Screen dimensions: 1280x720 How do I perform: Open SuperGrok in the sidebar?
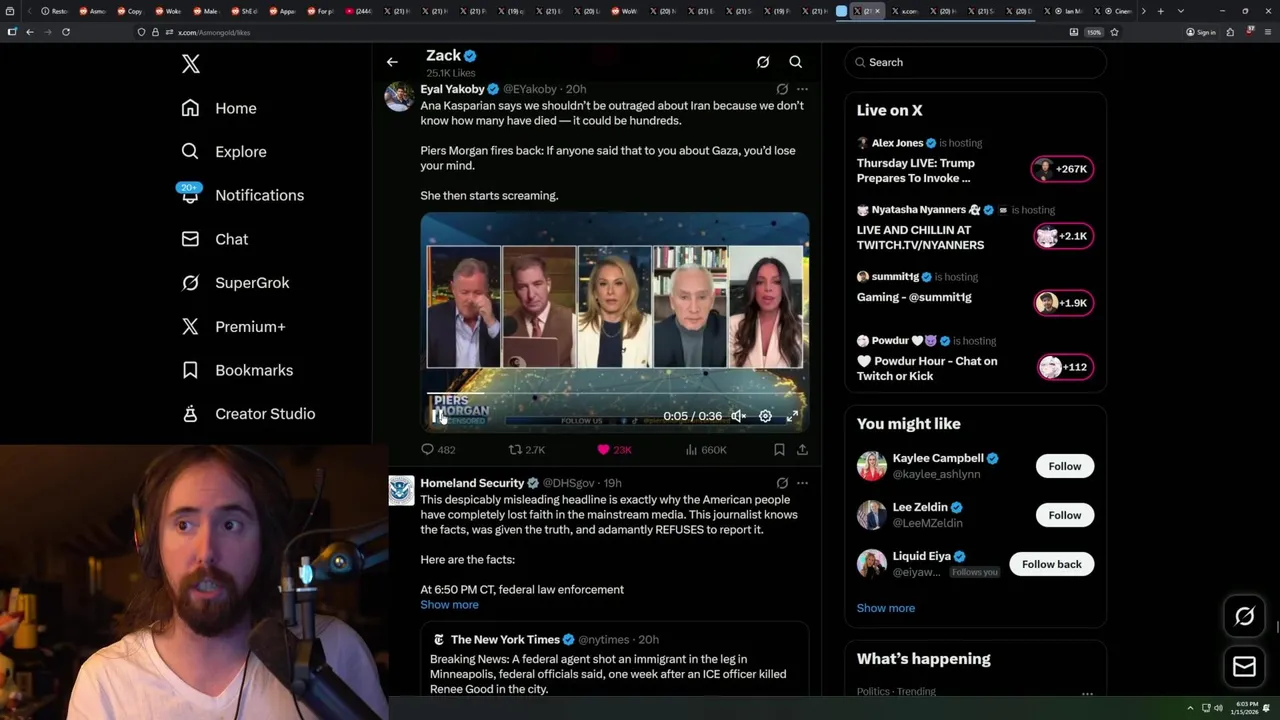point(235,283)
